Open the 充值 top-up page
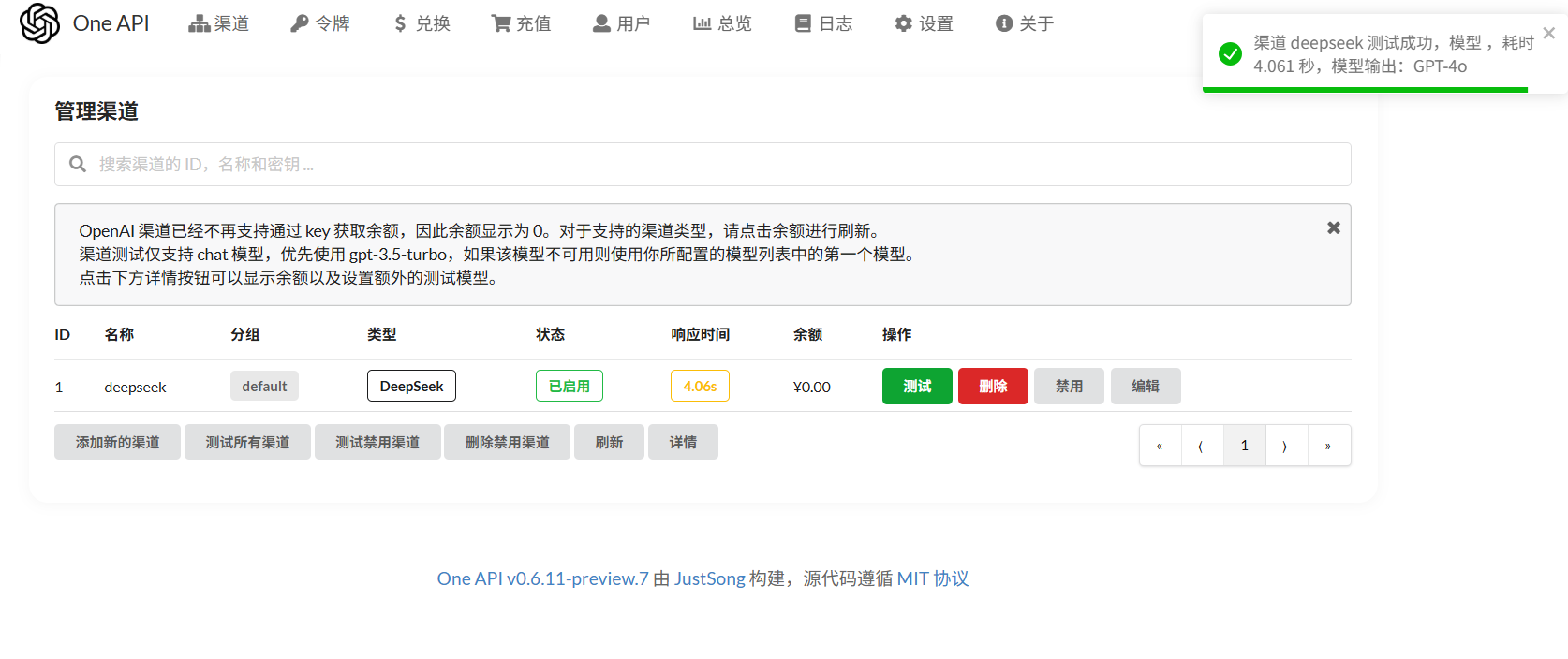Image resolution: width=1568 pixels, height=659 pixels. (522, 23)
